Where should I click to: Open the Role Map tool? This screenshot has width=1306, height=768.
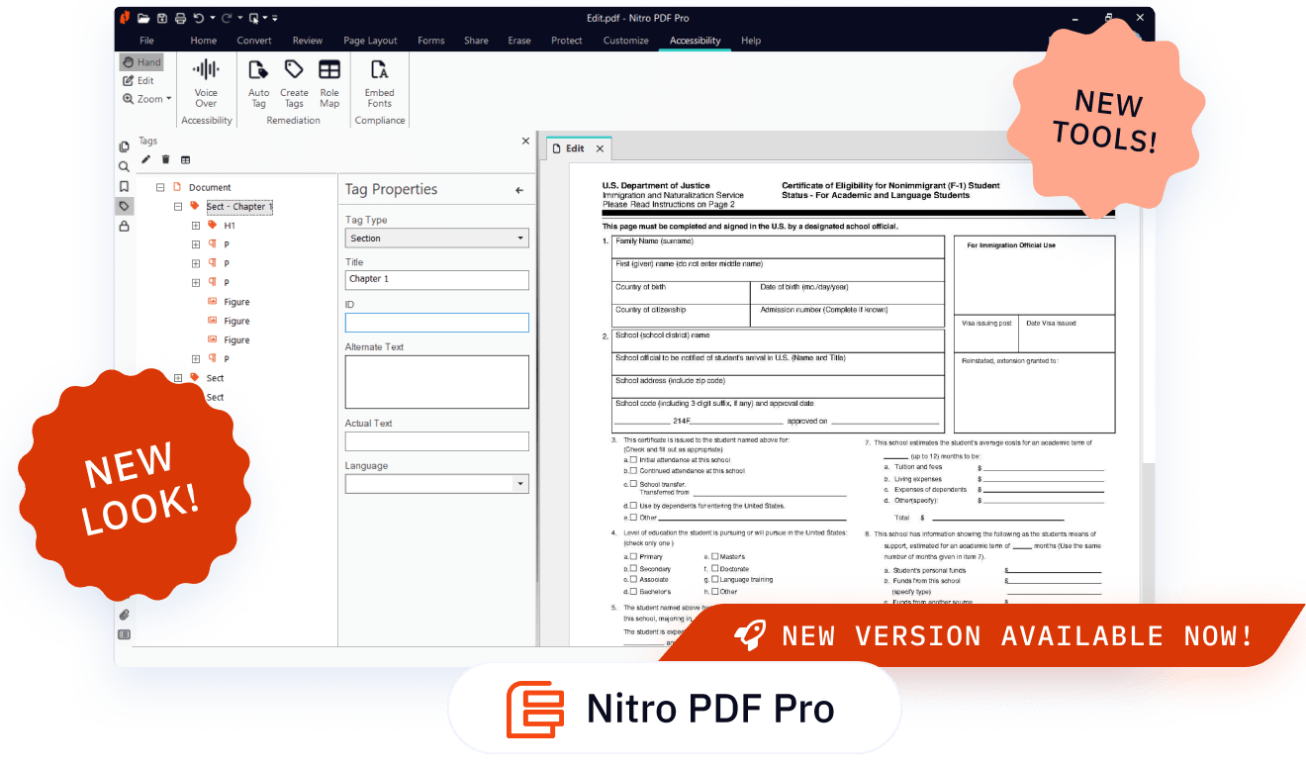(329, 82)
